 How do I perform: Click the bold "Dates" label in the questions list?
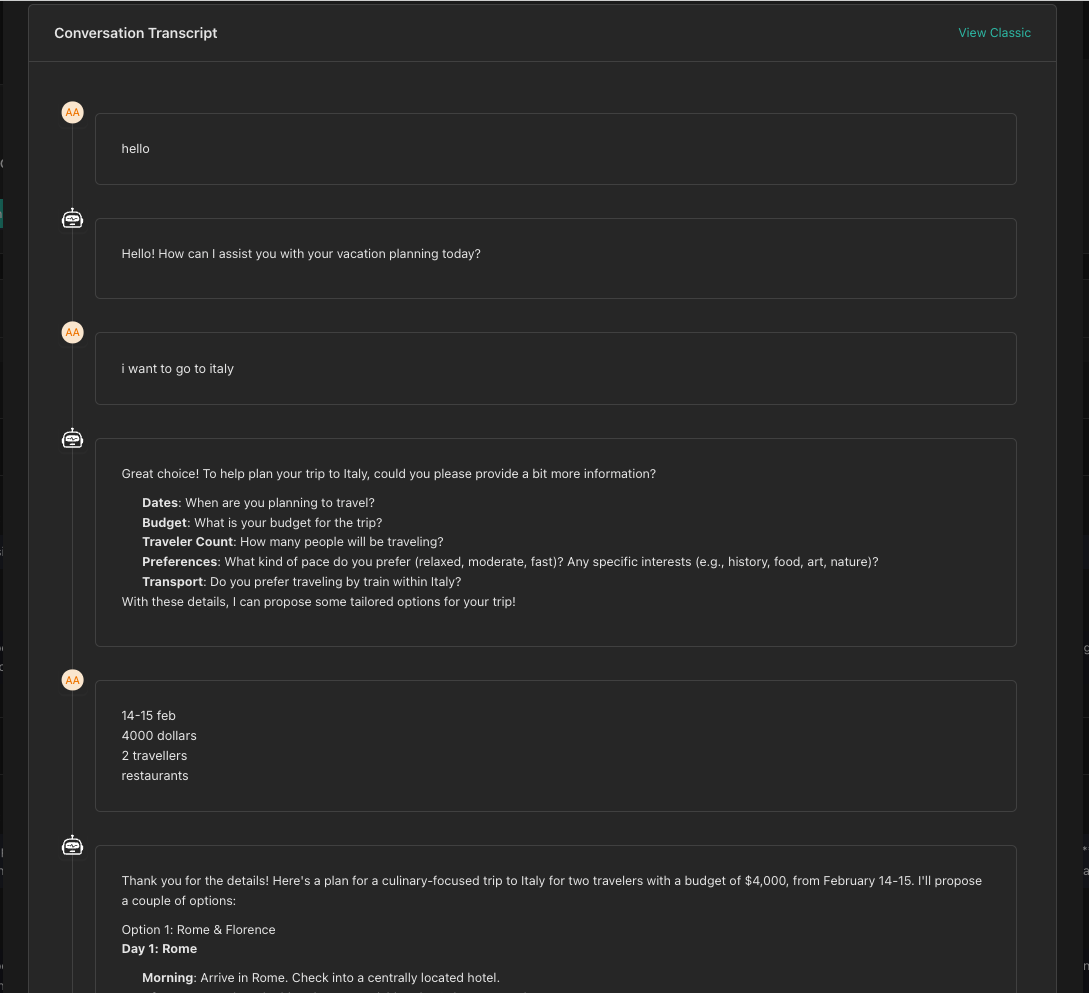(x=160, y=502)
